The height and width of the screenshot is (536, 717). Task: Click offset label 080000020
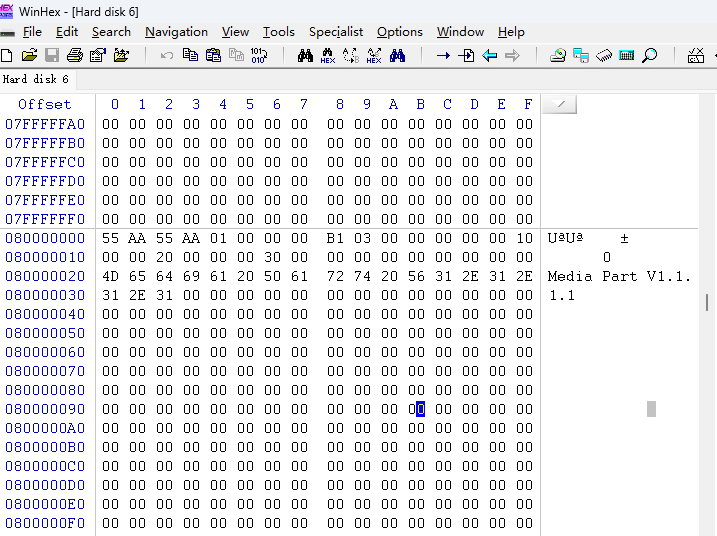45,276
